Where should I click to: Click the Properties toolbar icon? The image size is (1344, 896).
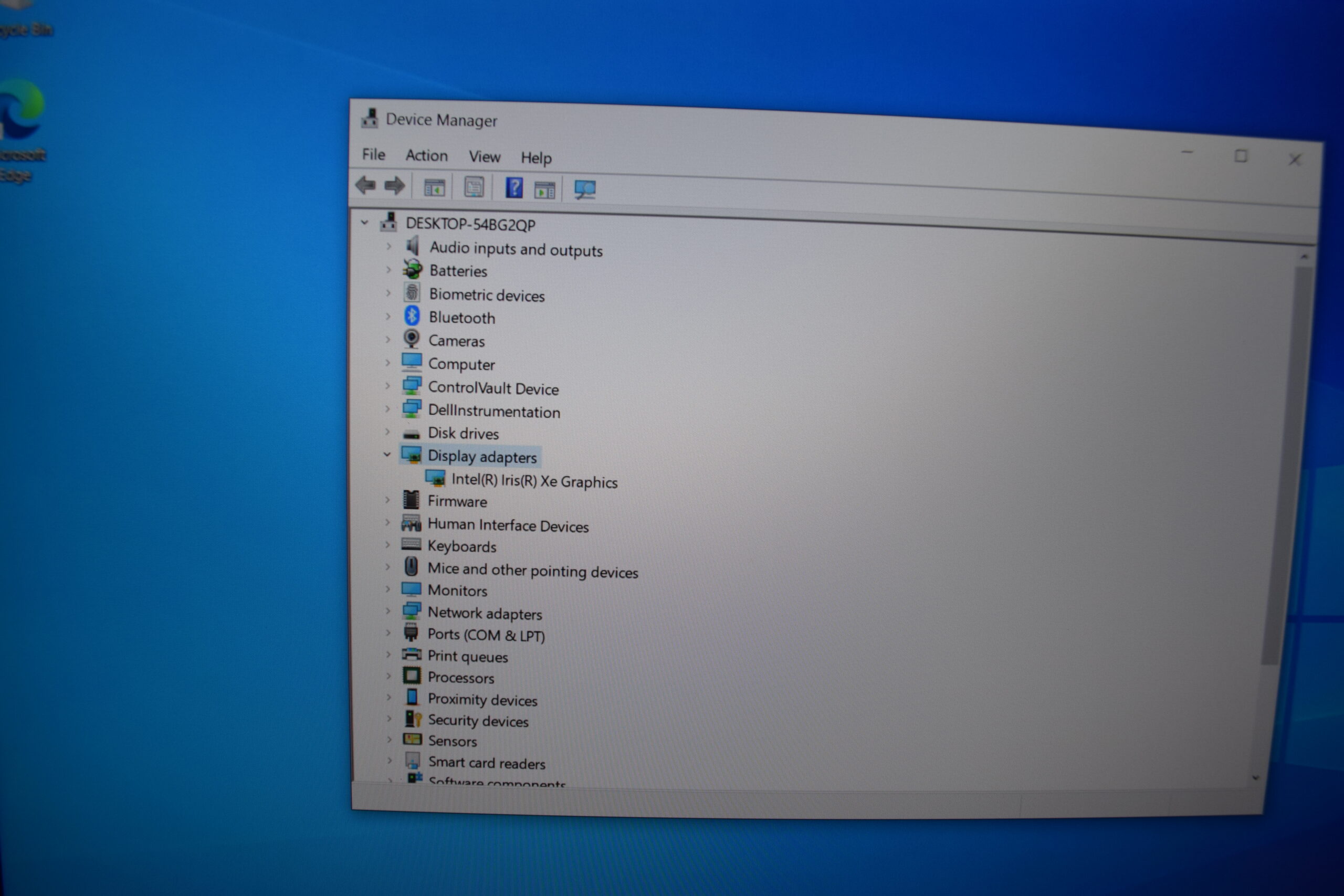[474, 187]
